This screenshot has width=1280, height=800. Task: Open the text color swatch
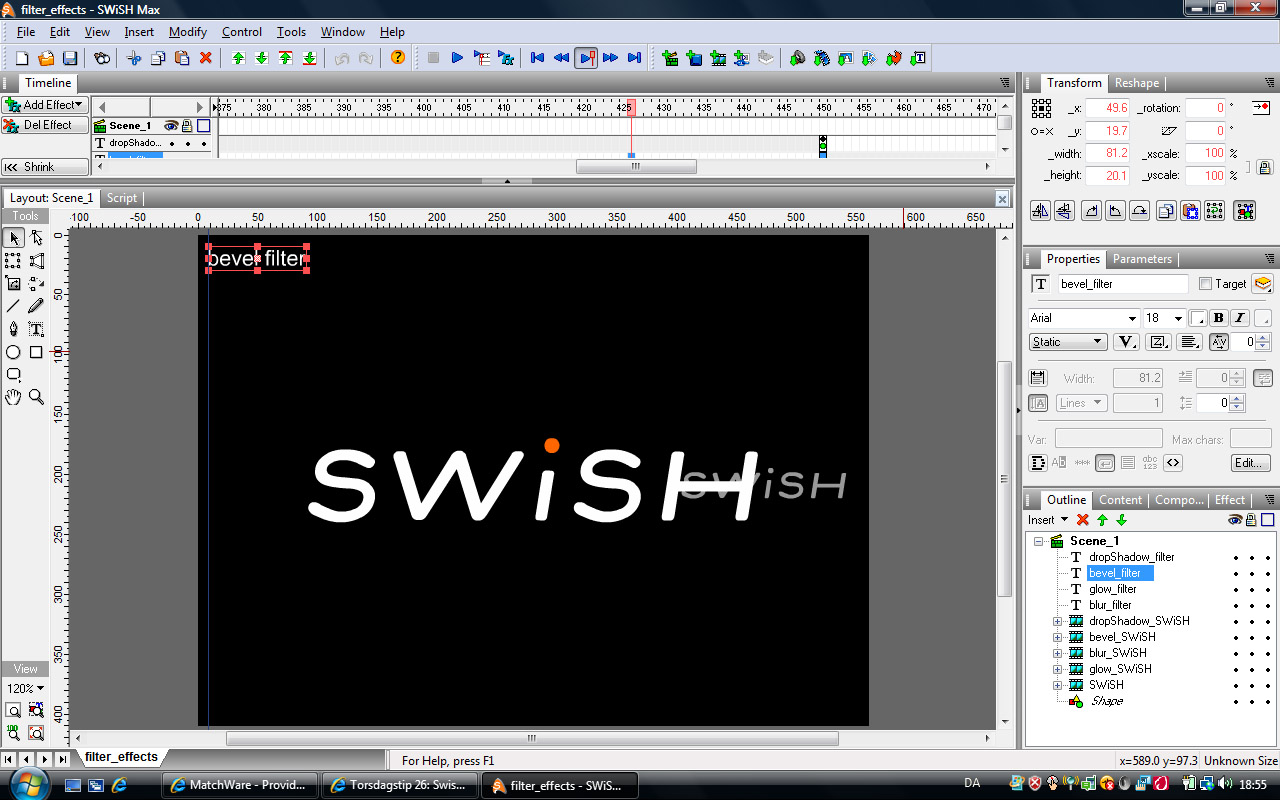click(1197, 318)
